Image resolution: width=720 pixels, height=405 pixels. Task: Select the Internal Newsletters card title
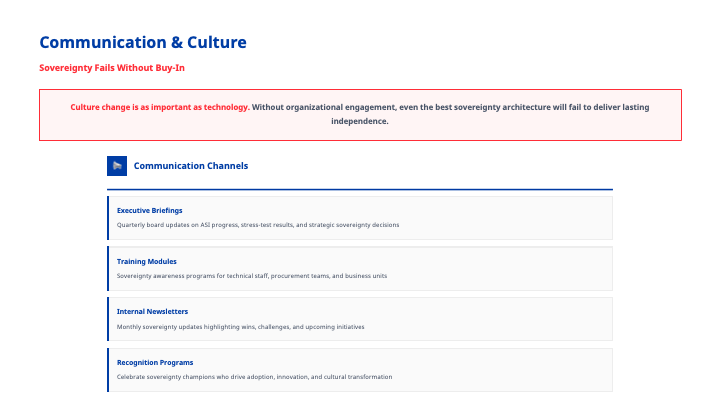click(x=152, y=312)
